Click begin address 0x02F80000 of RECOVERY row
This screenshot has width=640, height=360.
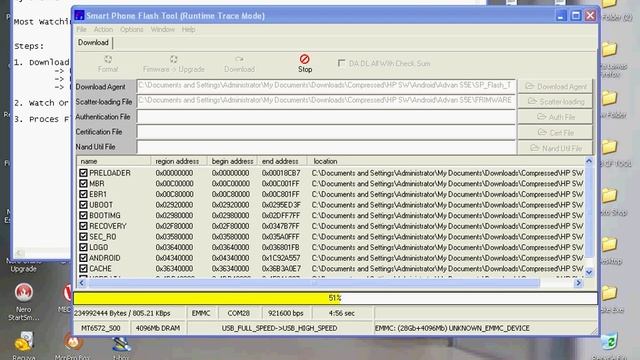pos(230,226)
